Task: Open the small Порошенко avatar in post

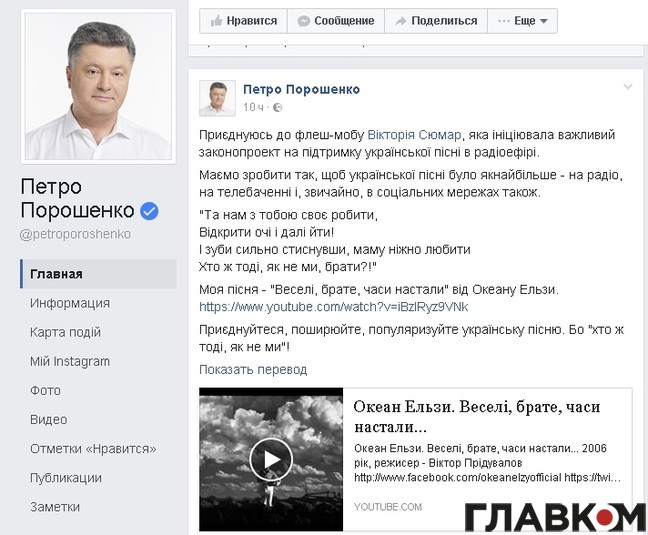Action: pos(217,98)
